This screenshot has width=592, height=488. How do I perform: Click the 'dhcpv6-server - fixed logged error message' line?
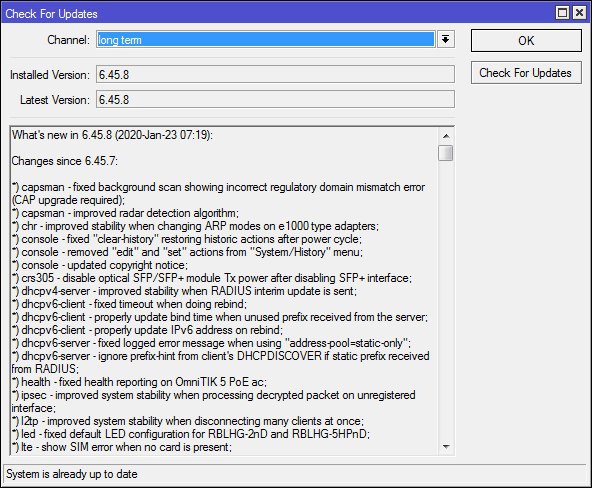[x=211, y=343]
